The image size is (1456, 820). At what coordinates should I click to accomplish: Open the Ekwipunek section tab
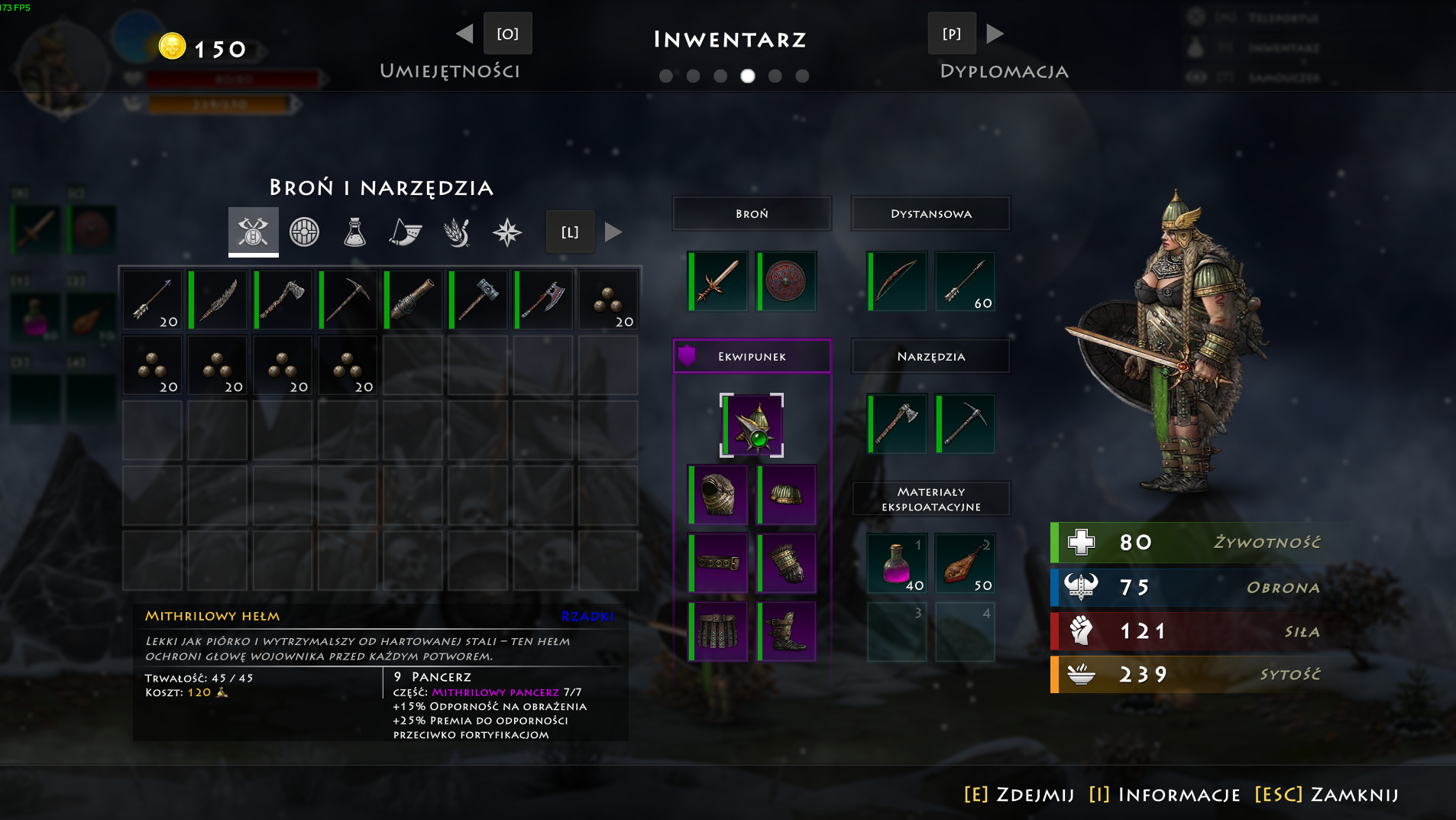[x=752, y=356]
